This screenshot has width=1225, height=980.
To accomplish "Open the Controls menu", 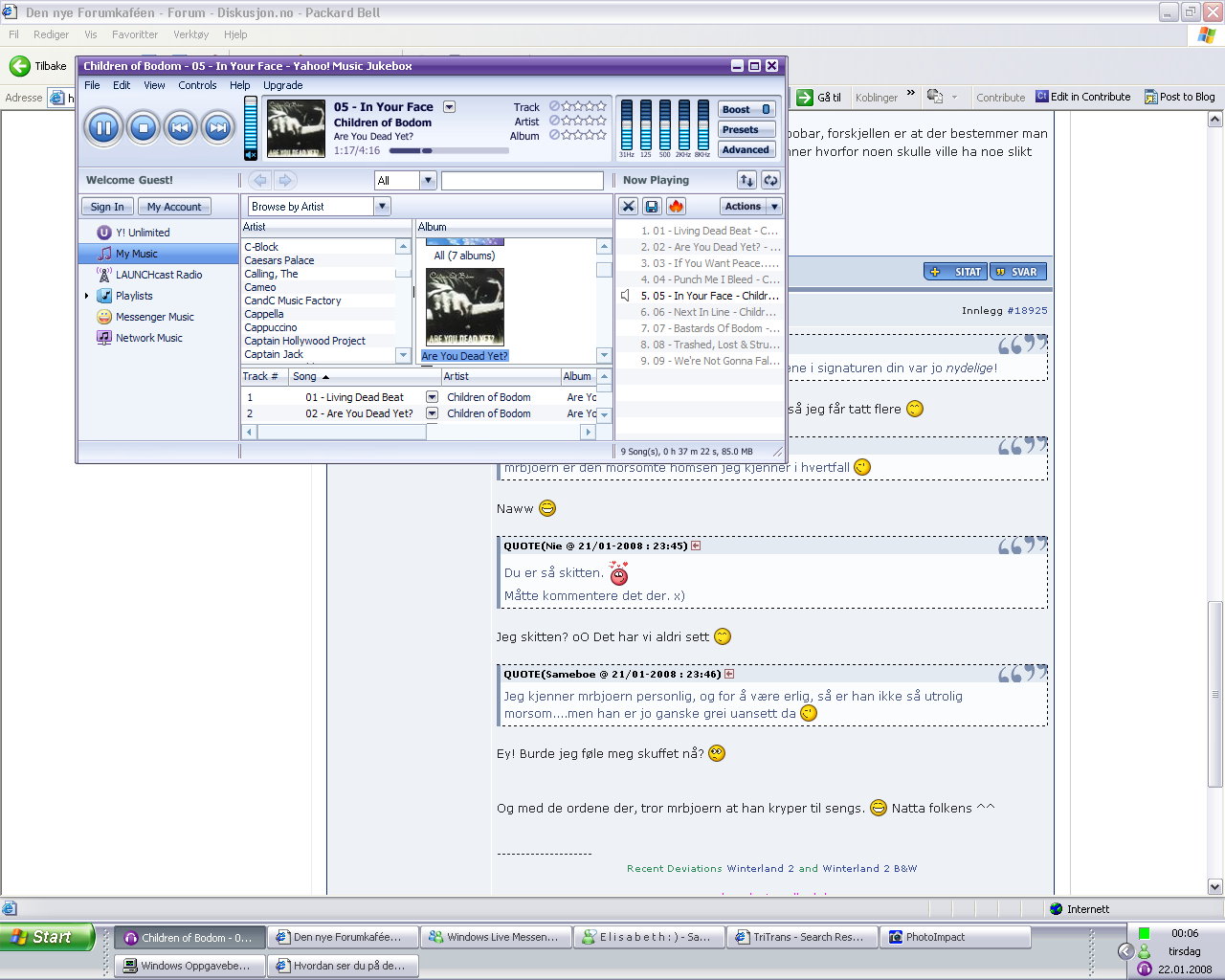I will pos(197,85).
